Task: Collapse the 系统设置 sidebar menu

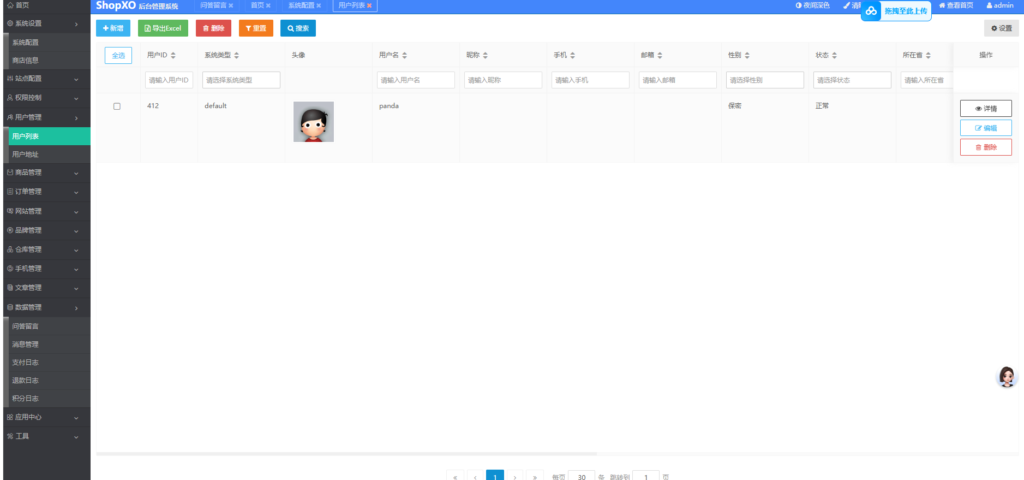Action: [46, 24]
